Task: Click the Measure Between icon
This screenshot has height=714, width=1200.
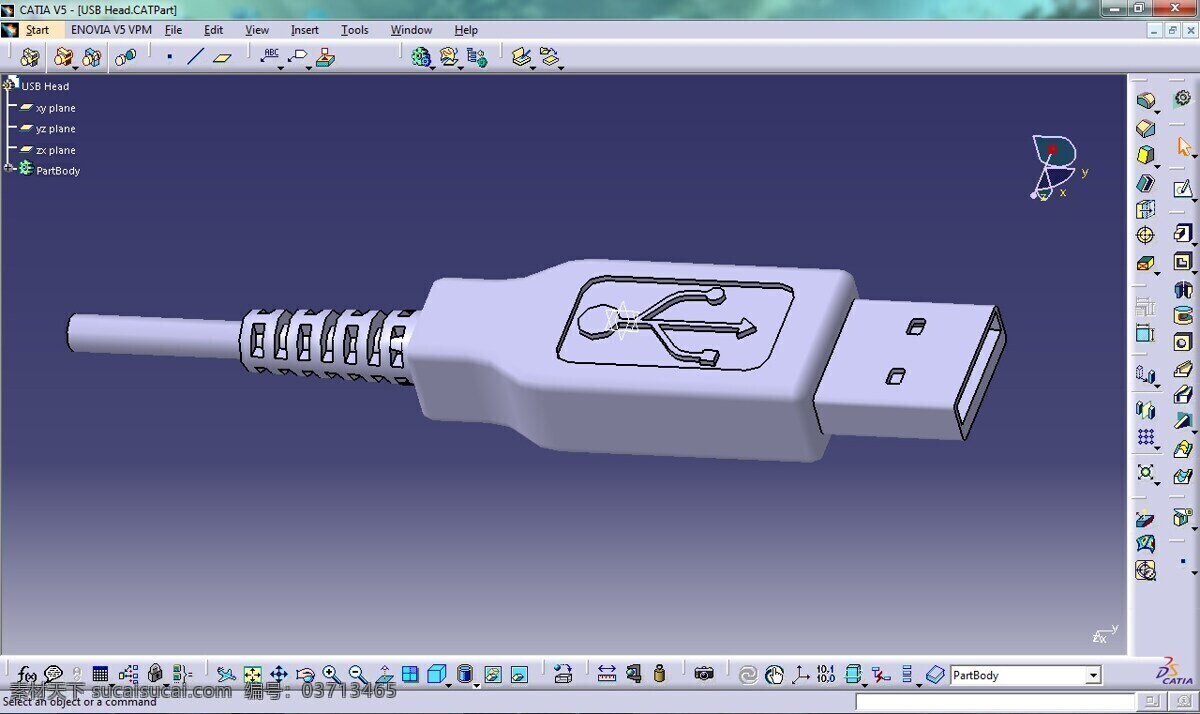Action: click(606, 674)
